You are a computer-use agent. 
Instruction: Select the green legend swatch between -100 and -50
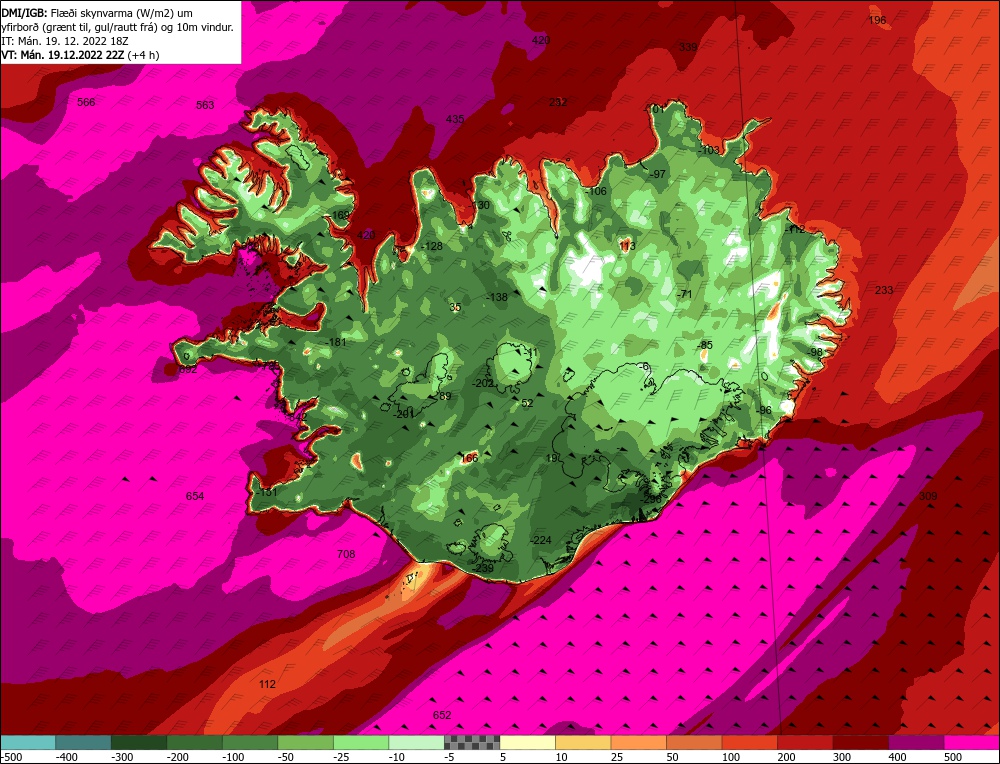(x=250, y=742)
